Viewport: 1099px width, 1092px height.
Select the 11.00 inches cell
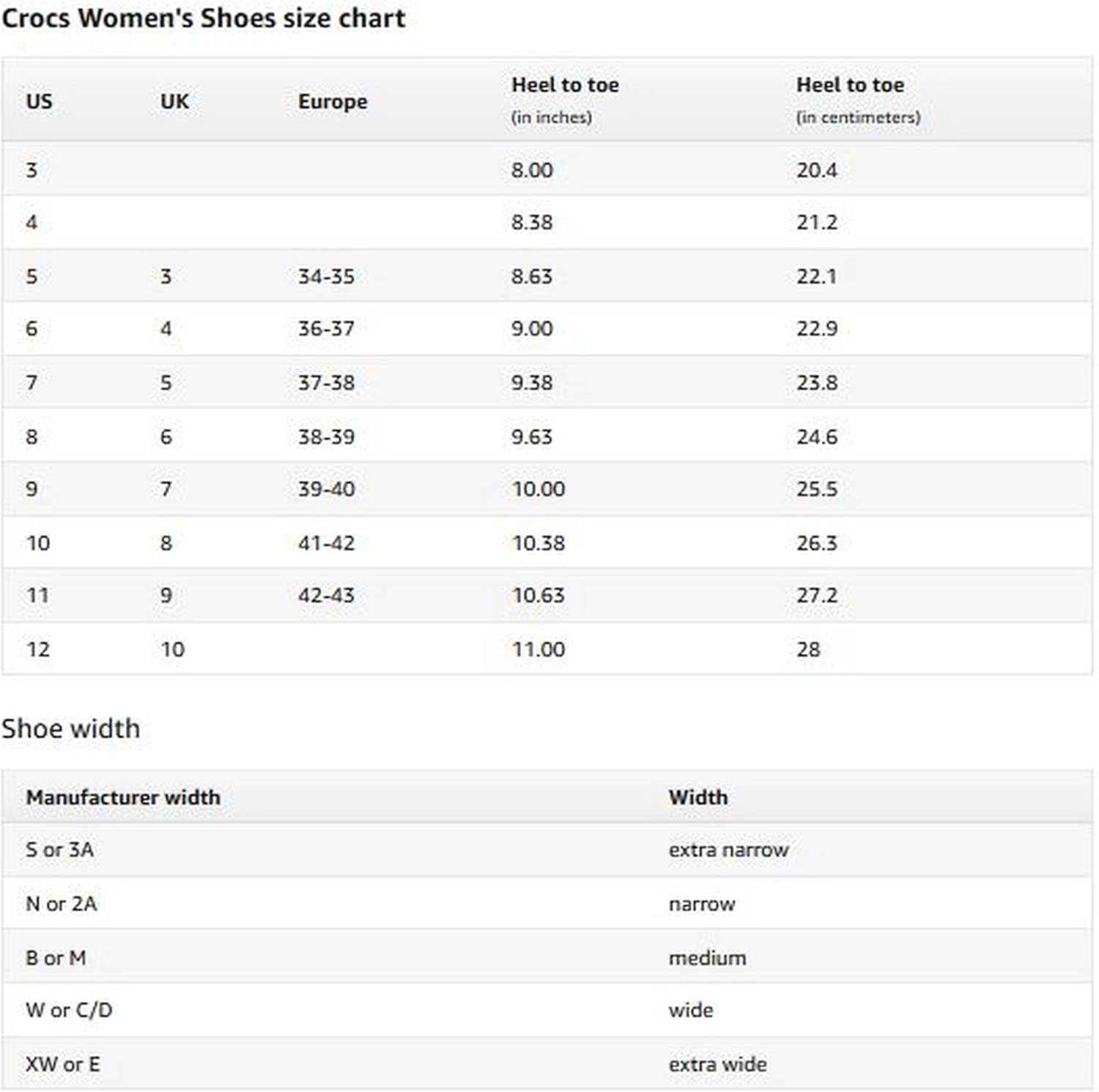pos(539,649)
